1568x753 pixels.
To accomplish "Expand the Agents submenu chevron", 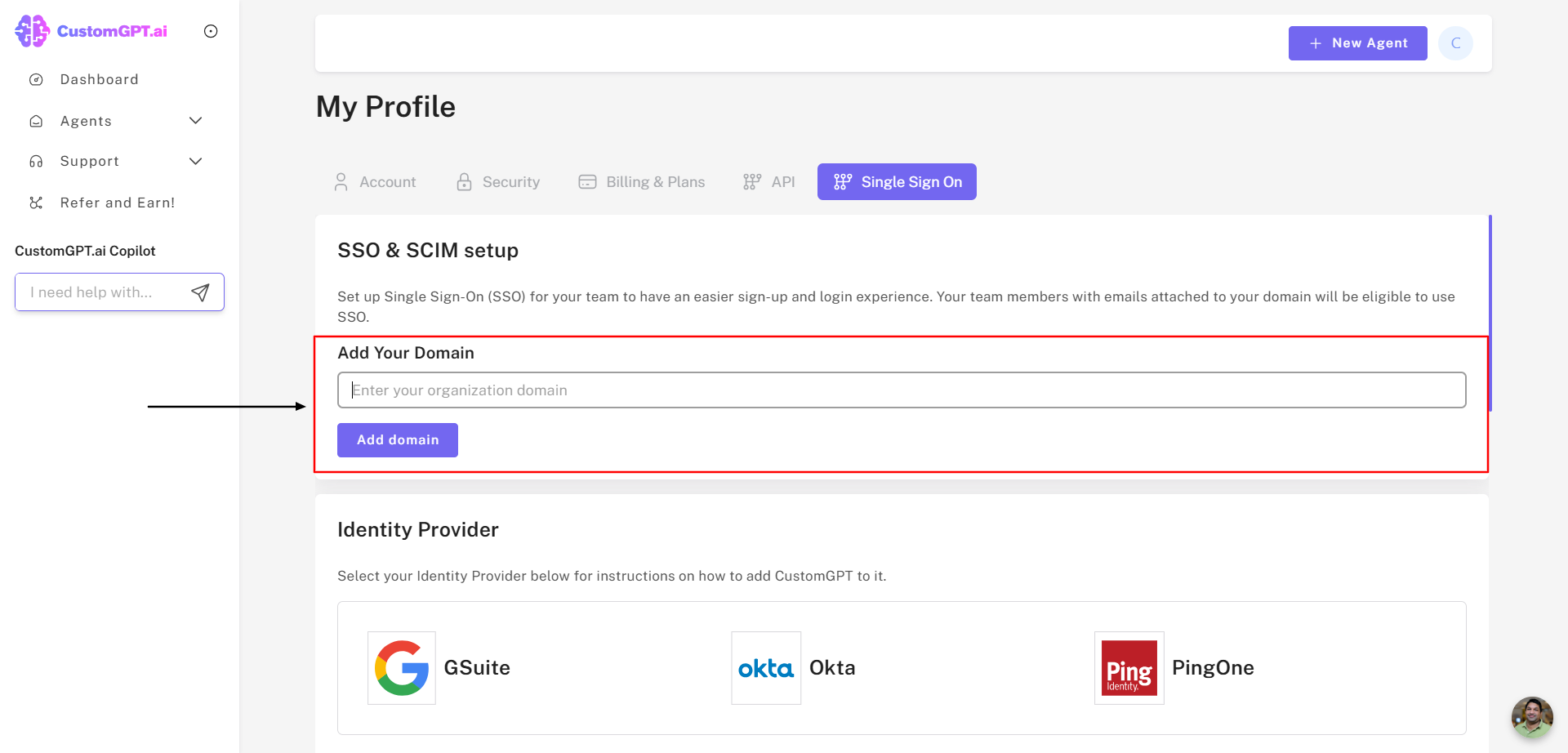I will coord(195,121).
